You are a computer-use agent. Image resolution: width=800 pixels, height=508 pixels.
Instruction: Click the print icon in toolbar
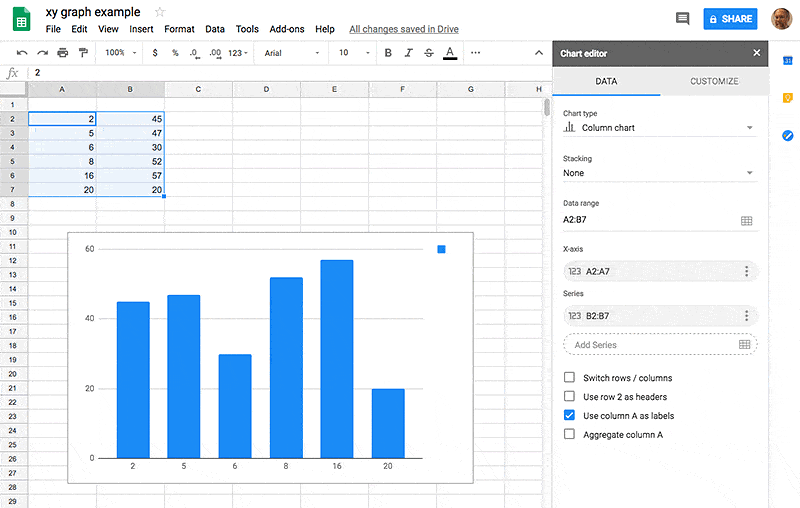pyautogui.click(x=63, y=52)
